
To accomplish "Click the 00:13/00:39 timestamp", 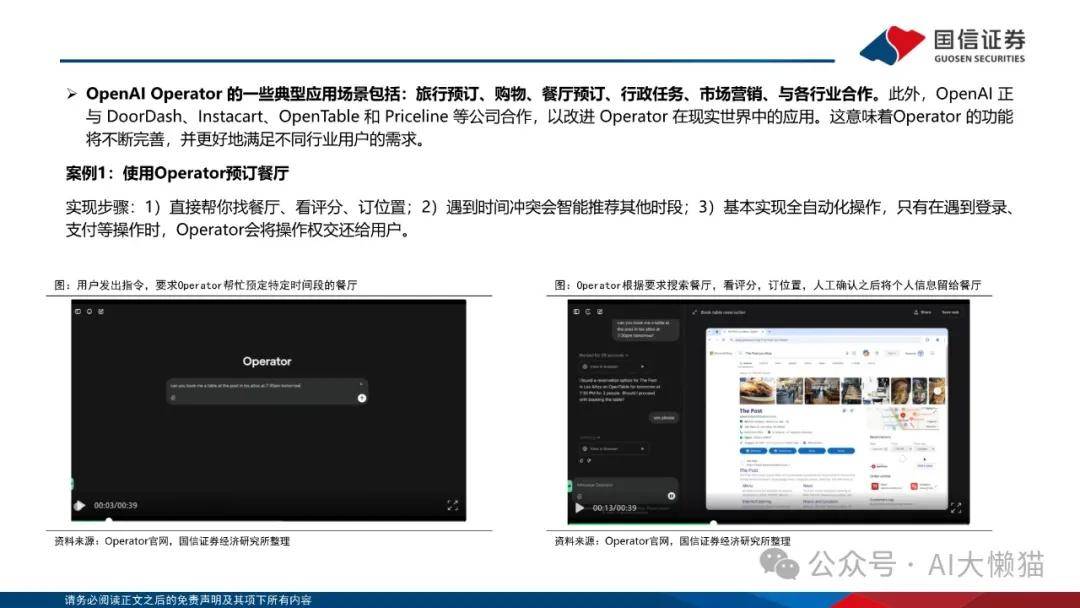I will pos(614,508).
